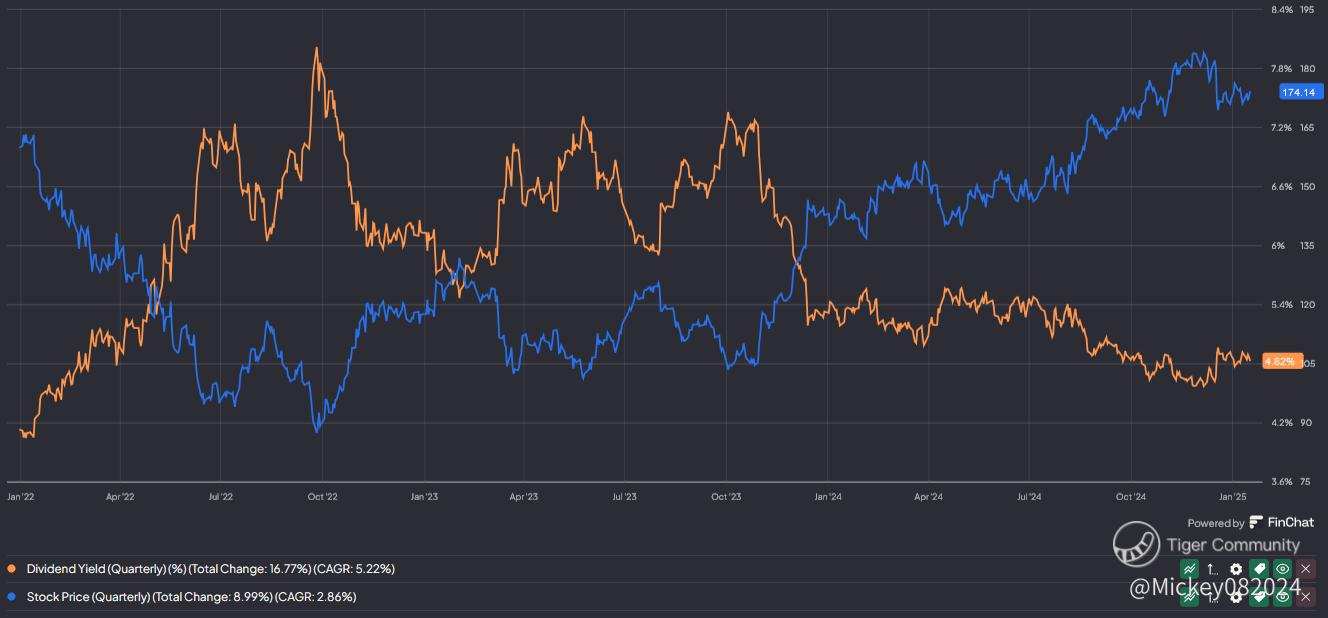Image resolution: width=1328 pixels, height=618 pixels.
Task: Click tag label icon for Stock Price
Action: pos(1259,596)
